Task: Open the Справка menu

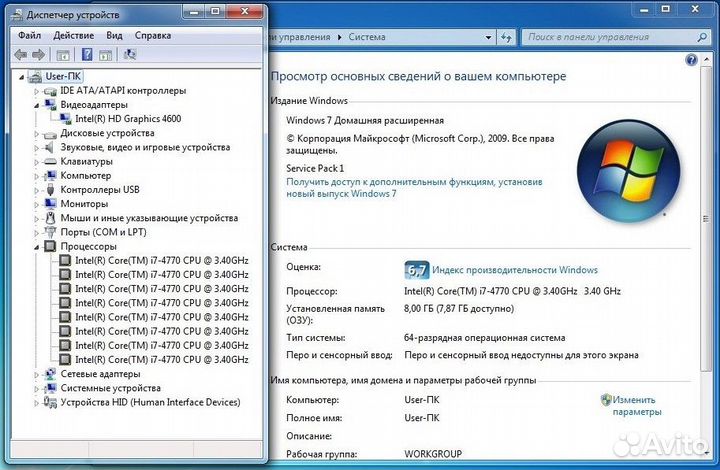Action: tap(153, 35)
